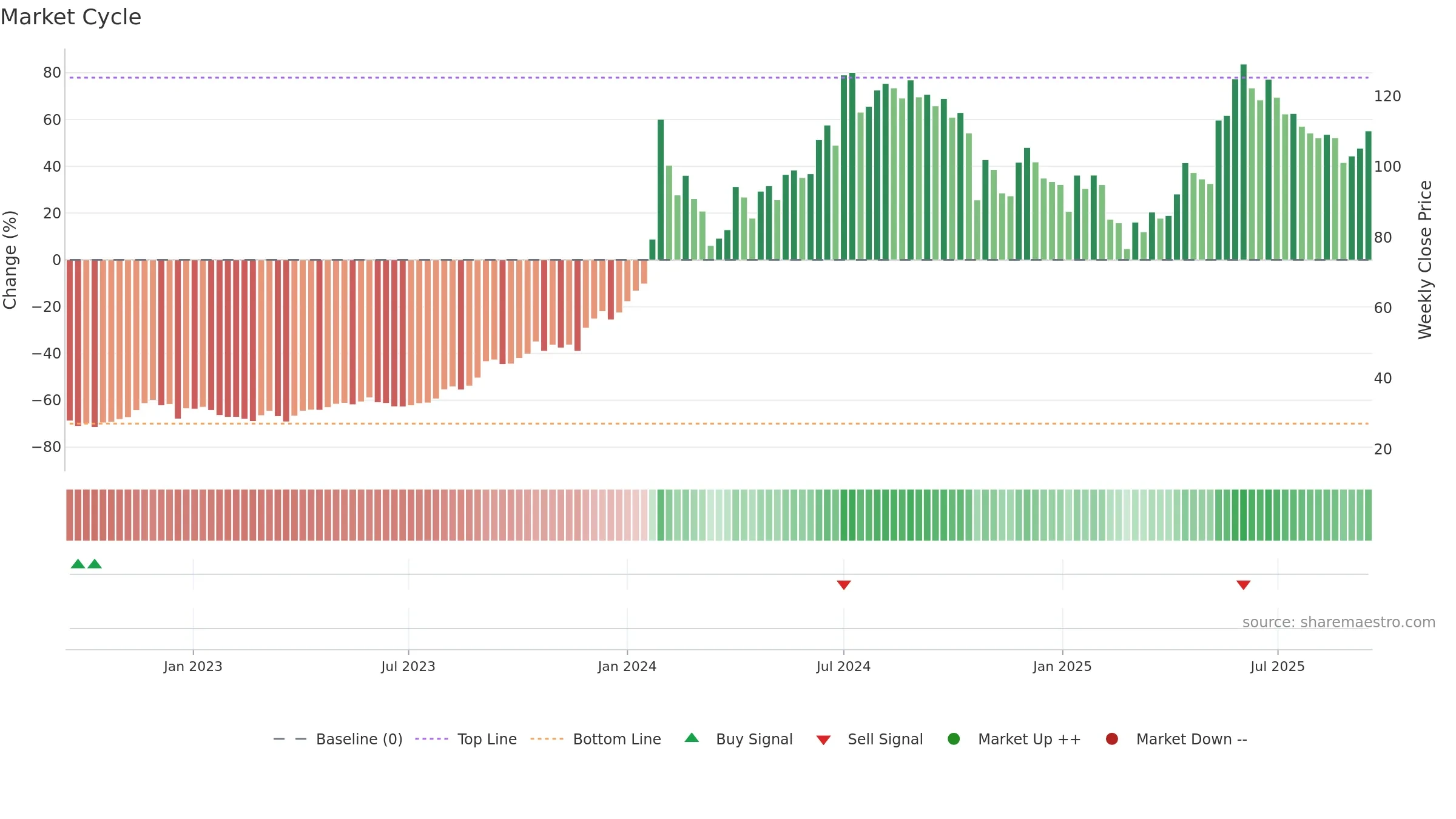Toggle the Bottom Line legend entry
The width and height of the screenshot is (1456, 819).
[x=596, y=739]
